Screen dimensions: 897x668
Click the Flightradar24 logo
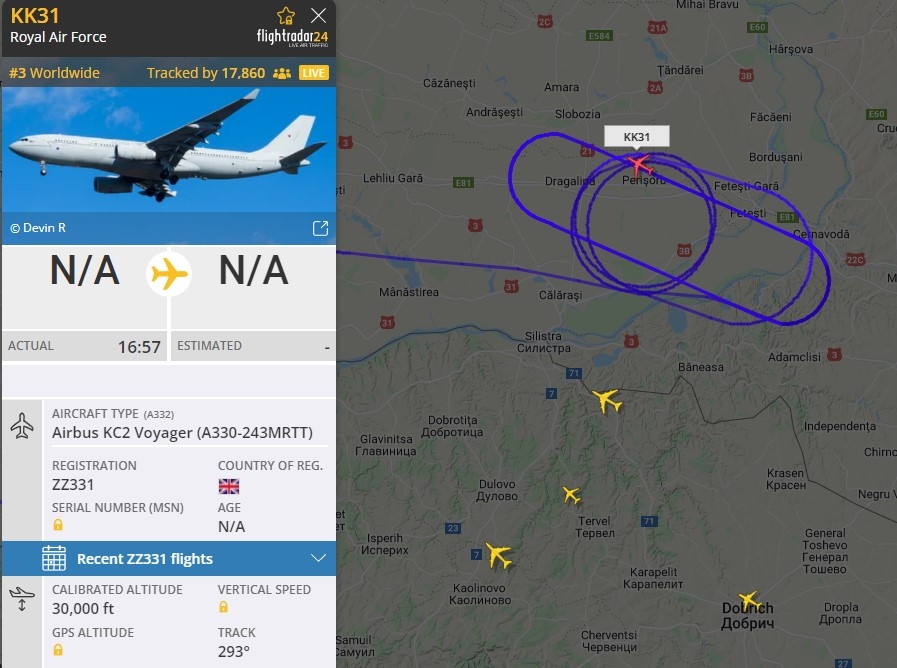[x=292, y=37]
